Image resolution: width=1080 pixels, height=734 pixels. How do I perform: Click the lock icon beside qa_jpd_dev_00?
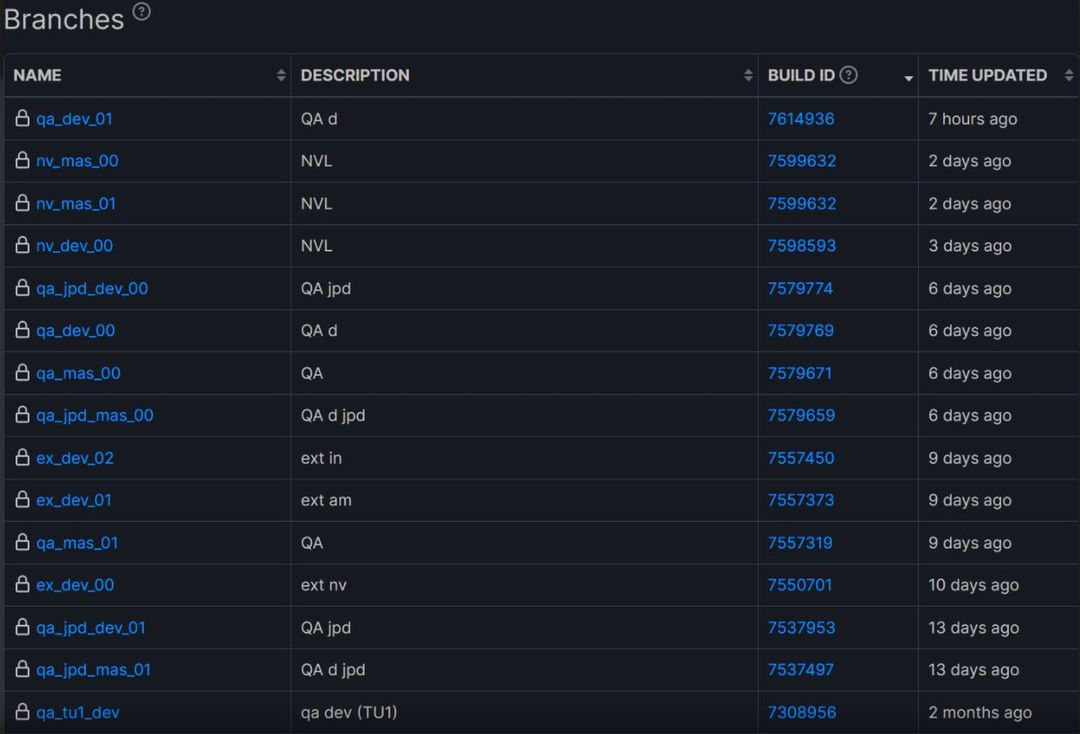(x=23, y=288)
